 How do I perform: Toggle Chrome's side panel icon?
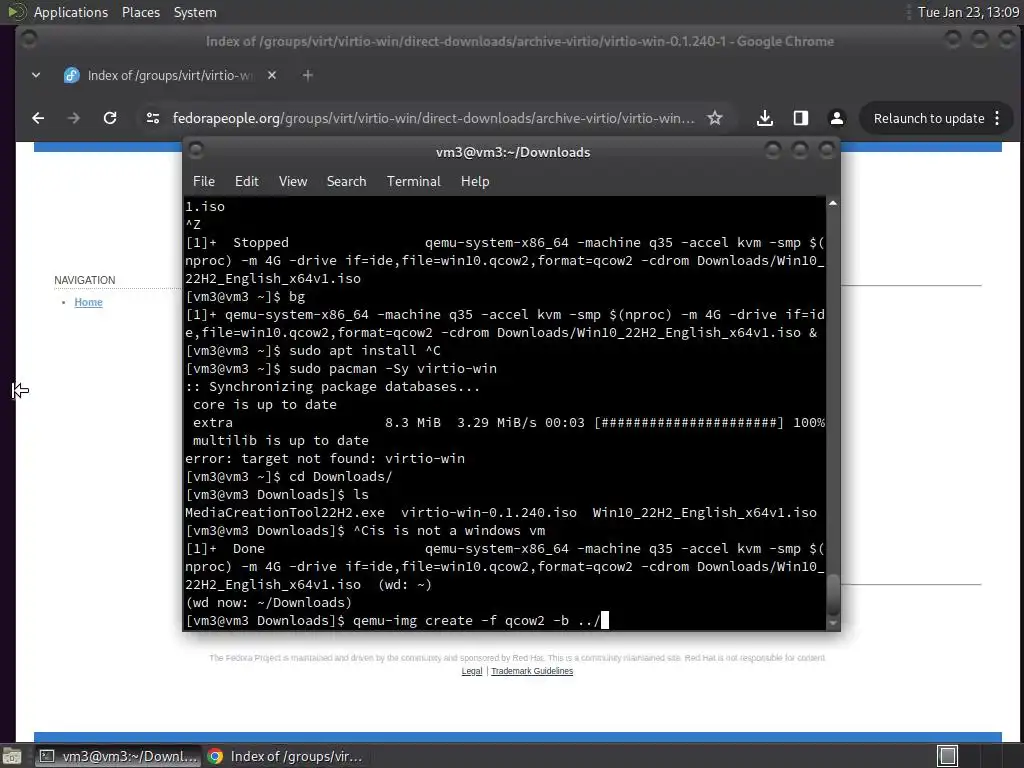[x=801, y=118]
